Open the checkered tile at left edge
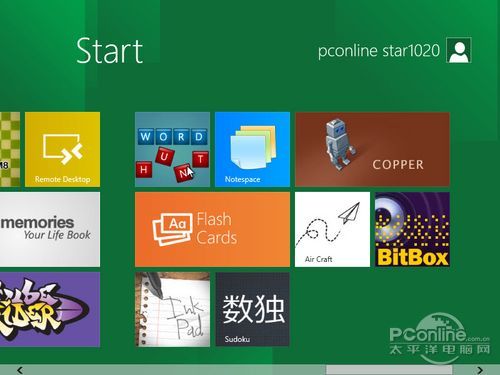Screen dimensions: 500x375 point(10,149)
